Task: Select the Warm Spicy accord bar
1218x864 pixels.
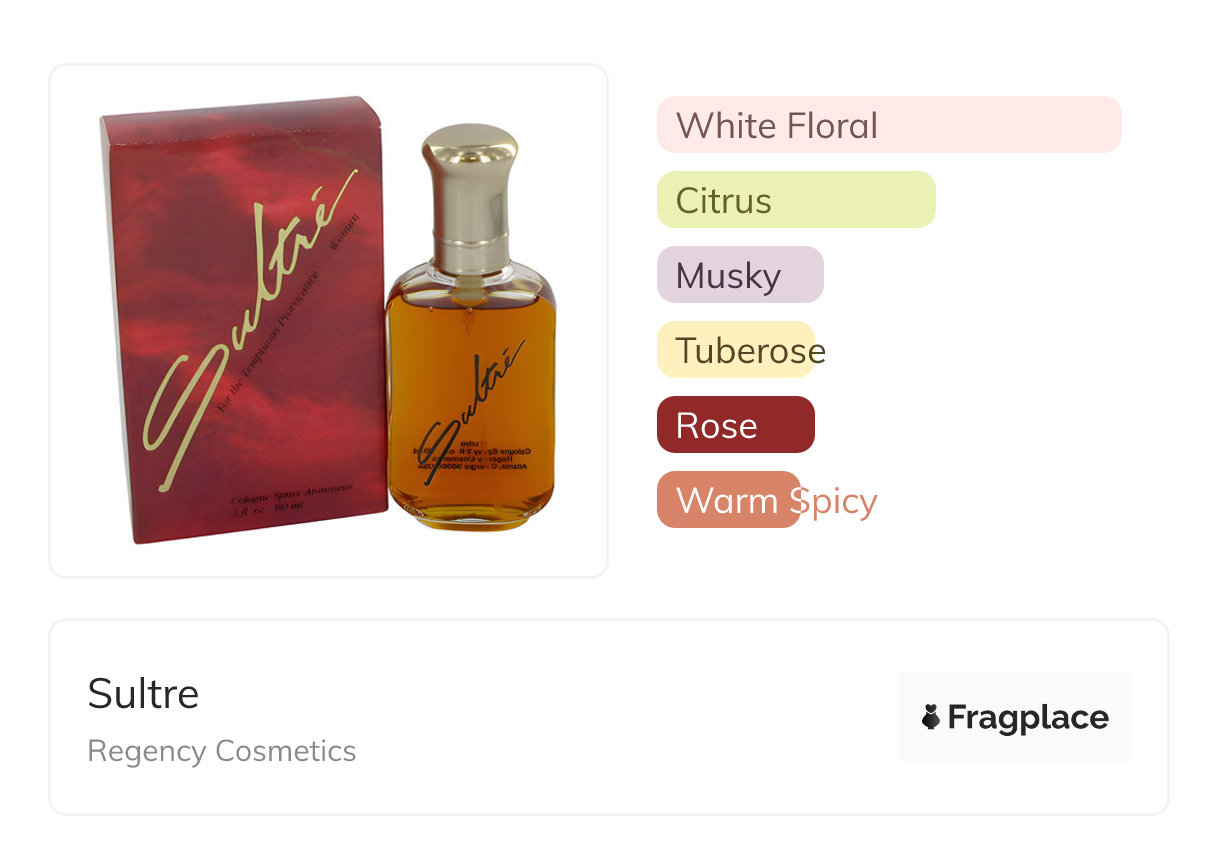Action: tap(729, 500)
